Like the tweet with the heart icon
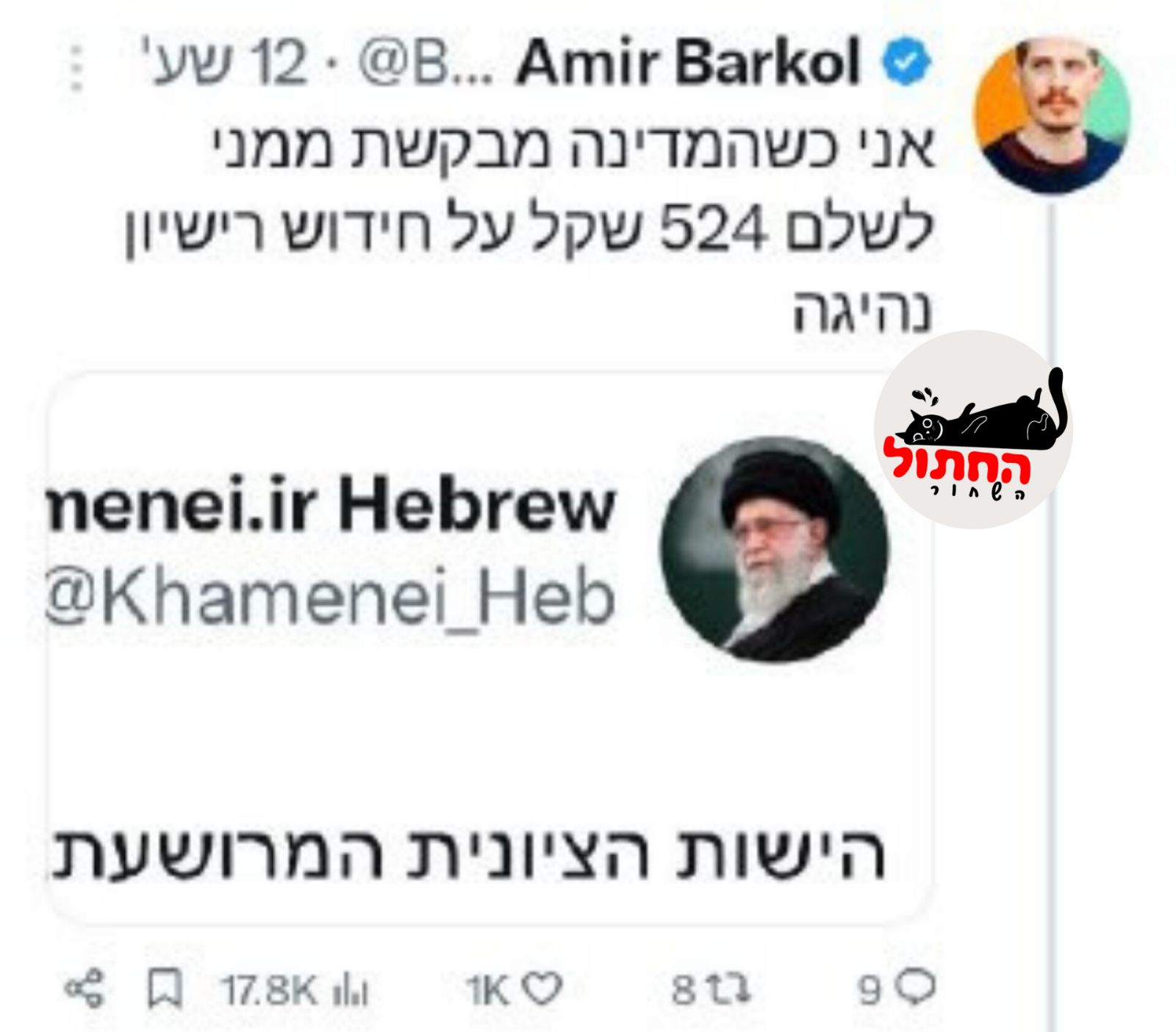 pyautogui.click(x=544, y=989)
